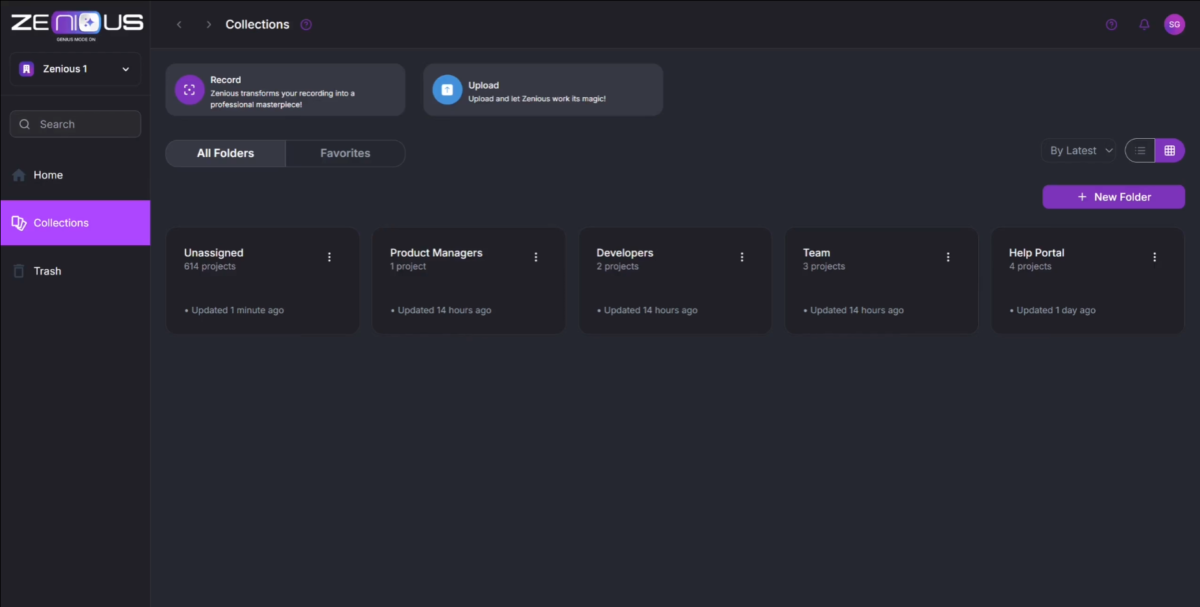Open options menu for Product Managers folder
This screenshot has width=1200, height=607.
(x=535, y=257)
